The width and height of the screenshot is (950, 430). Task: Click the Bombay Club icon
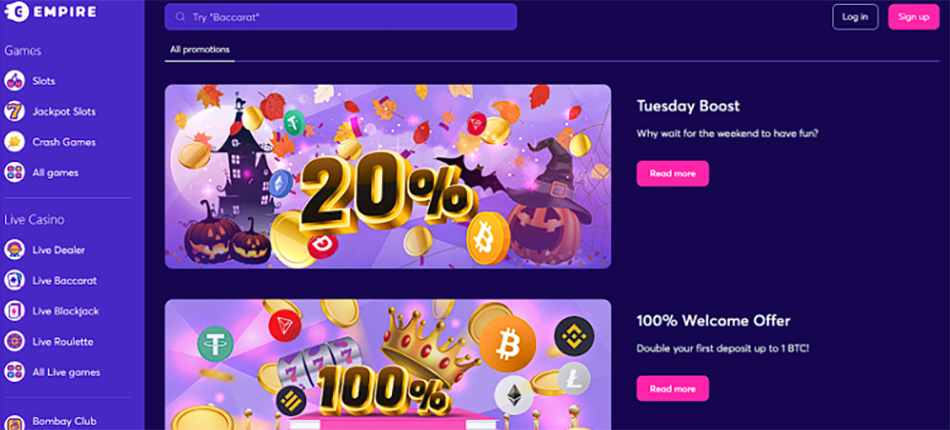14,421
